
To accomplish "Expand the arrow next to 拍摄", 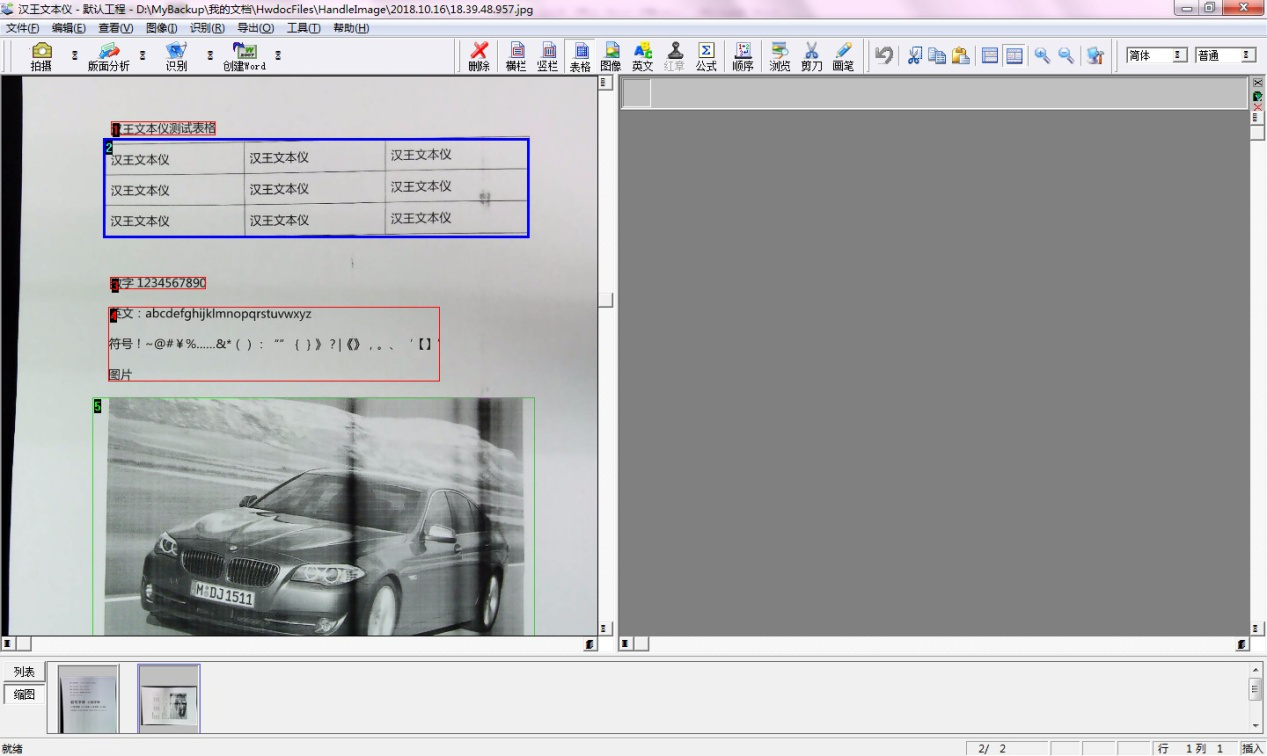I will [74, 56].
